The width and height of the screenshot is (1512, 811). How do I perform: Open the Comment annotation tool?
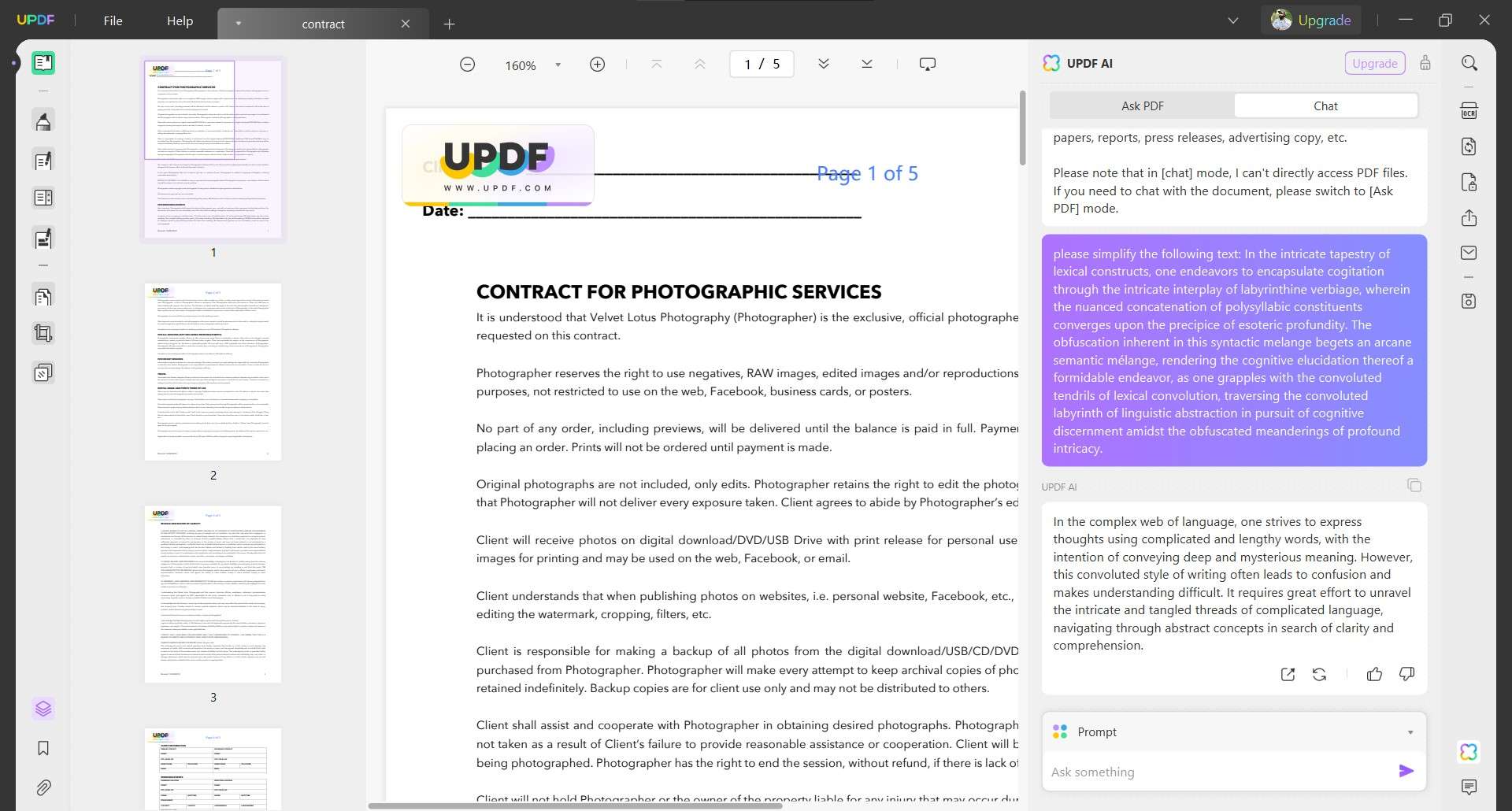click(43, 120)
